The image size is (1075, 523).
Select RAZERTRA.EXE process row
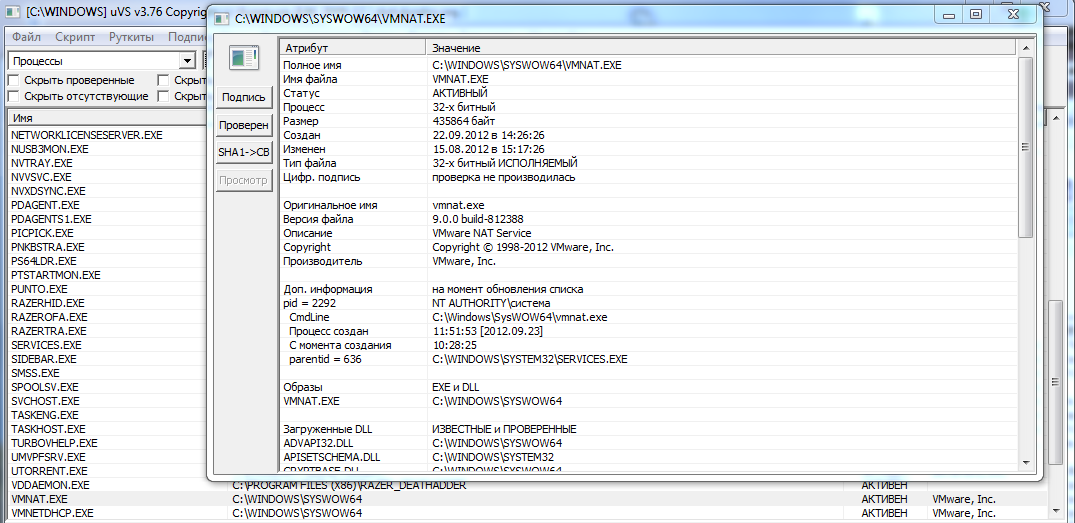(49, 331)
